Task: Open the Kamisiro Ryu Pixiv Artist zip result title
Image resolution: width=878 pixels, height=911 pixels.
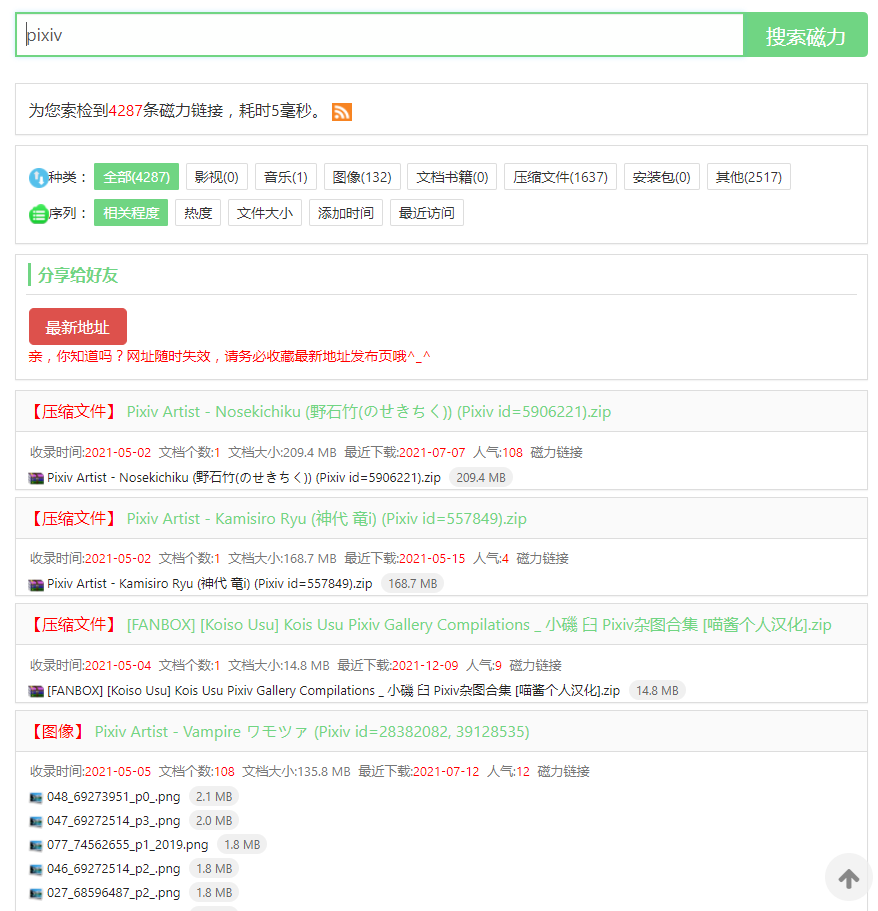Action: [x=327, y=518]
